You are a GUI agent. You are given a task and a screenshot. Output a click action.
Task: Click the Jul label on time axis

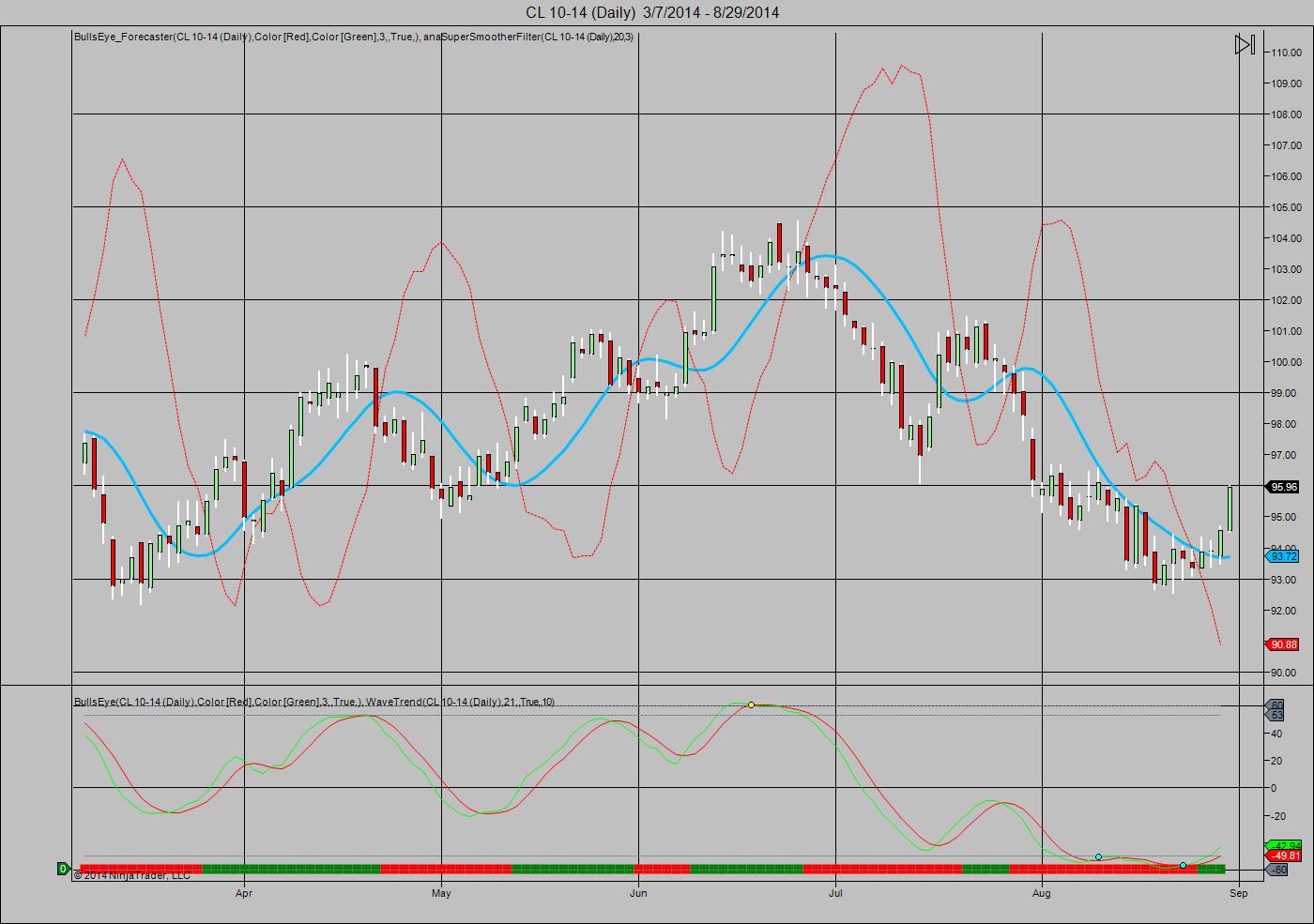835,893
